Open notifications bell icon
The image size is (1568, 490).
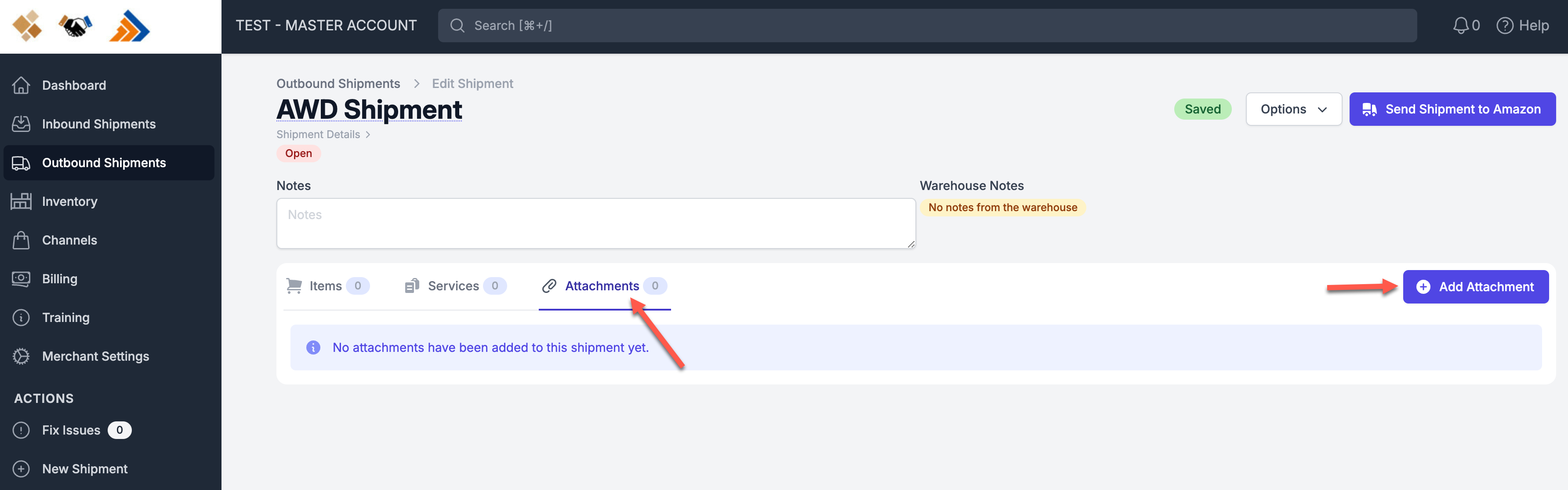coord(1460,26)
